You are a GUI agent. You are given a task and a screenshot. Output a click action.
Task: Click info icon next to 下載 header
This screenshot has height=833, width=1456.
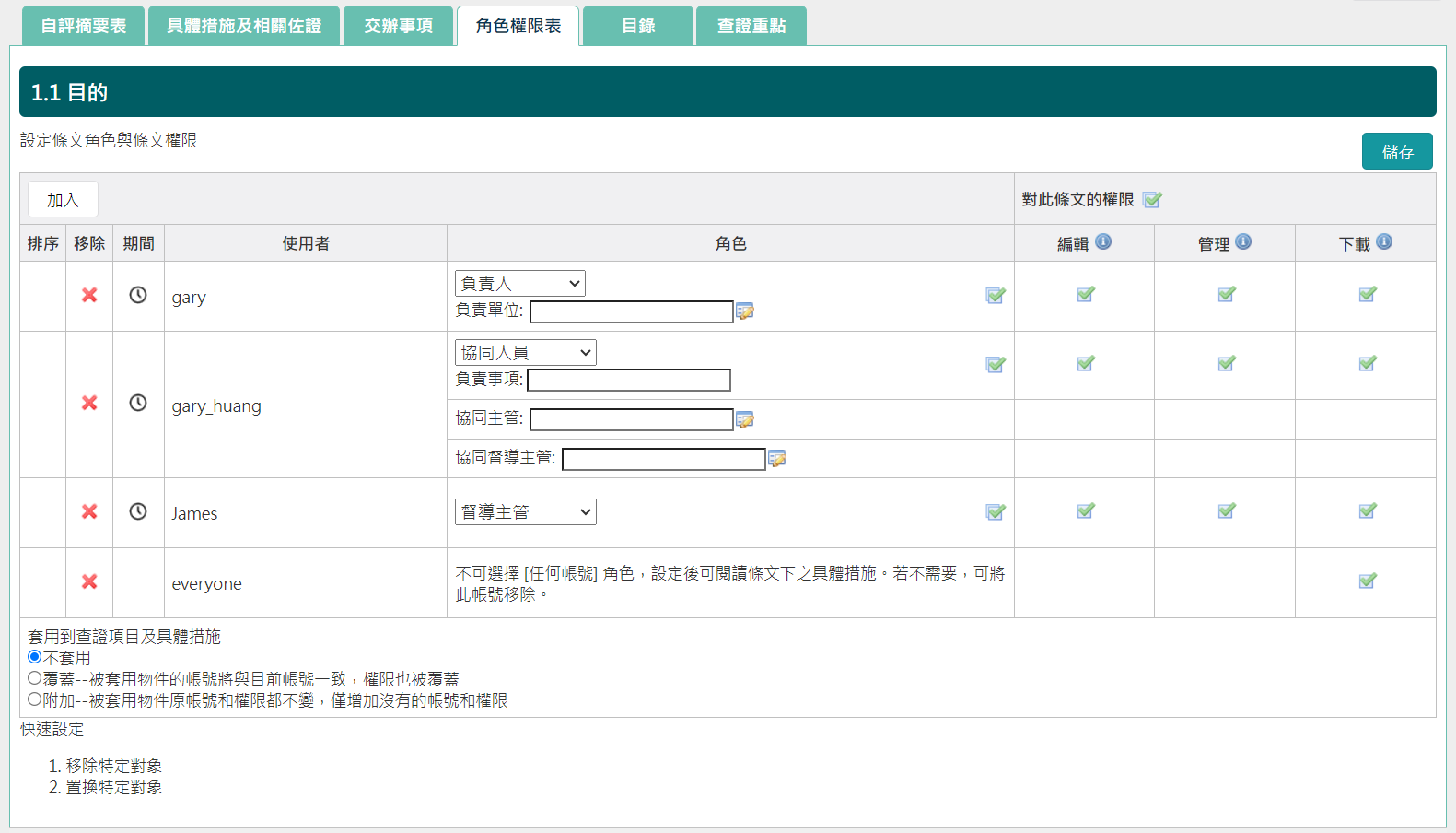1384,242
